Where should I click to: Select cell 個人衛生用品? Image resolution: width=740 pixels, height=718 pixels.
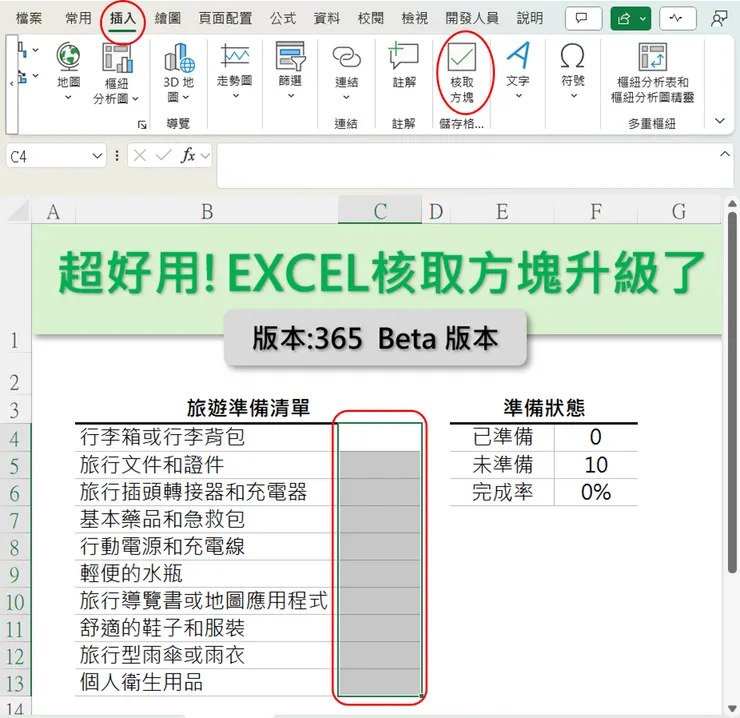click(x=207, y=682)
